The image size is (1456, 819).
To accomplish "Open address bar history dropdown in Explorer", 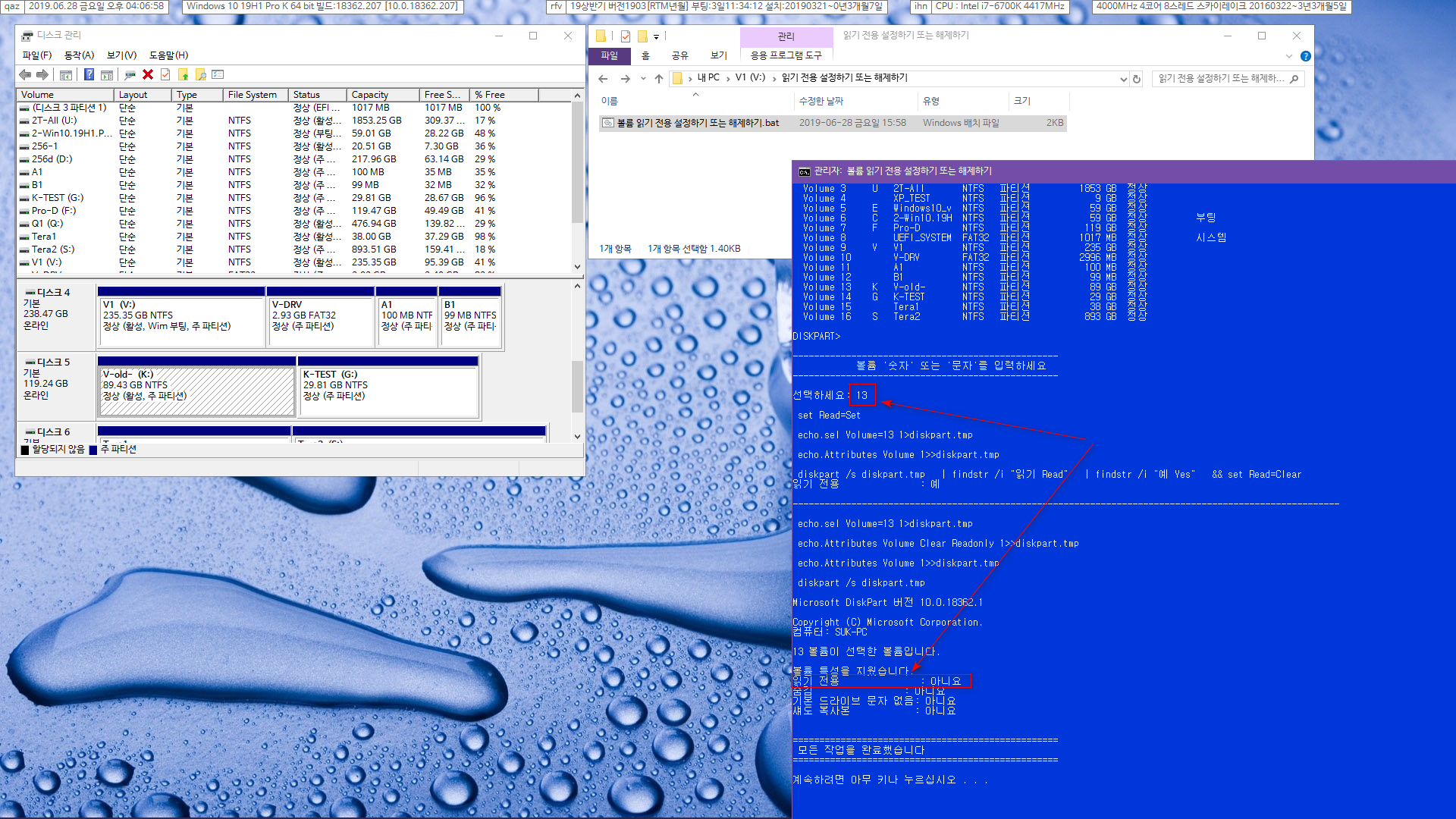I will pos(1123,79).
